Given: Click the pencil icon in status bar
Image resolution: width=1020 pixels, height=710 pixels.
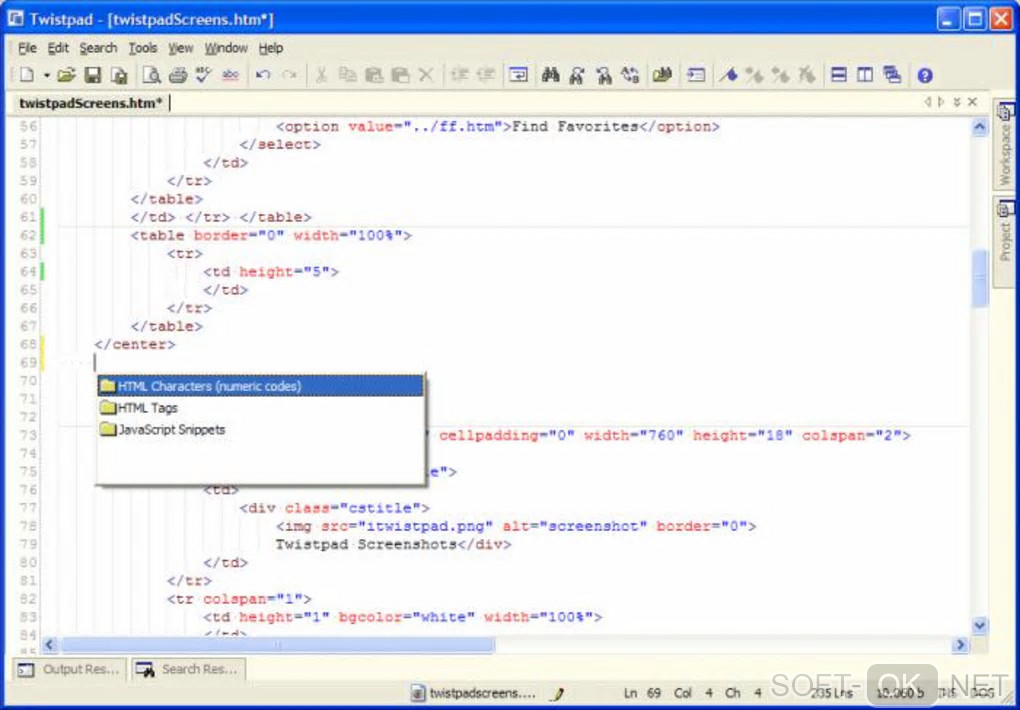Looking at the screenshot, I should [x=557, y=694].
